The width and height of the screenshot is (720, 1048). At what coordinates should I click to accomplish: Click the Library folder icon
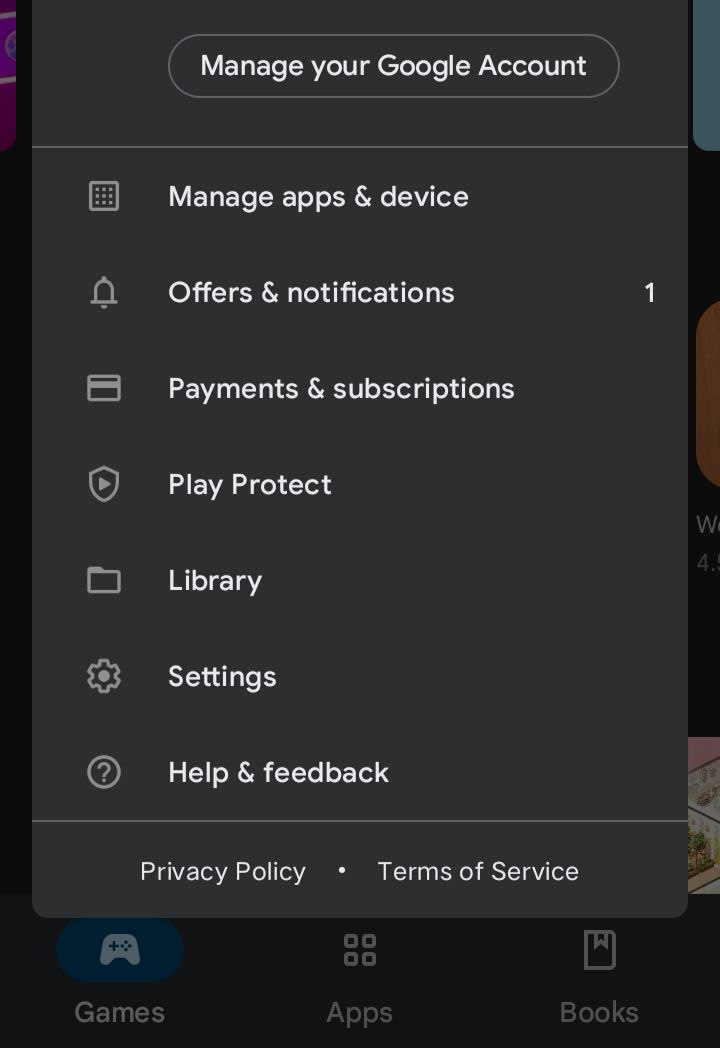[104, 580]
